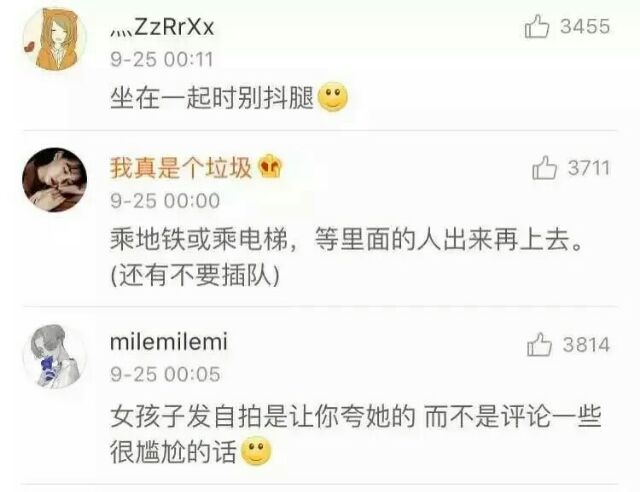Screen dimensions: 640x492
Task: Click the crown badge beside 我真是个垃圾
Action: coord(270,168)
